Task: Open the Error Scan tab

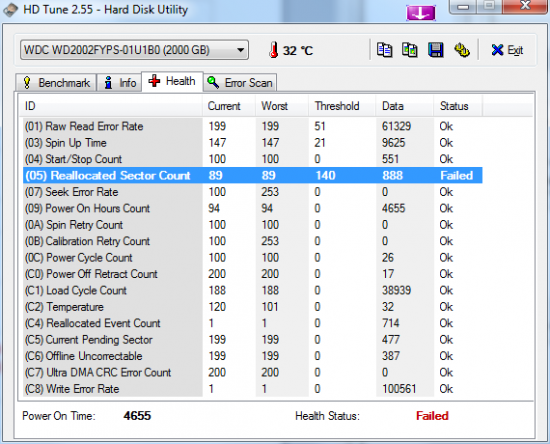Action: coord(240,83)
